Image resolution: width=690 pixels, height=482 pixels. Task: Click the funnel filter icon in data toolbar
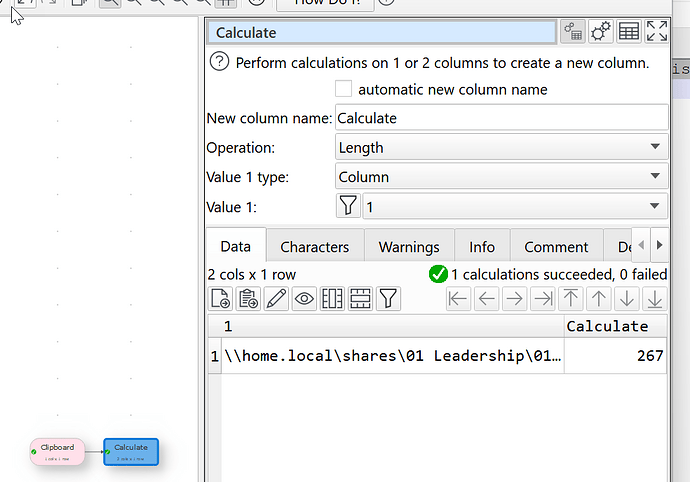click(x=389, y=298)
